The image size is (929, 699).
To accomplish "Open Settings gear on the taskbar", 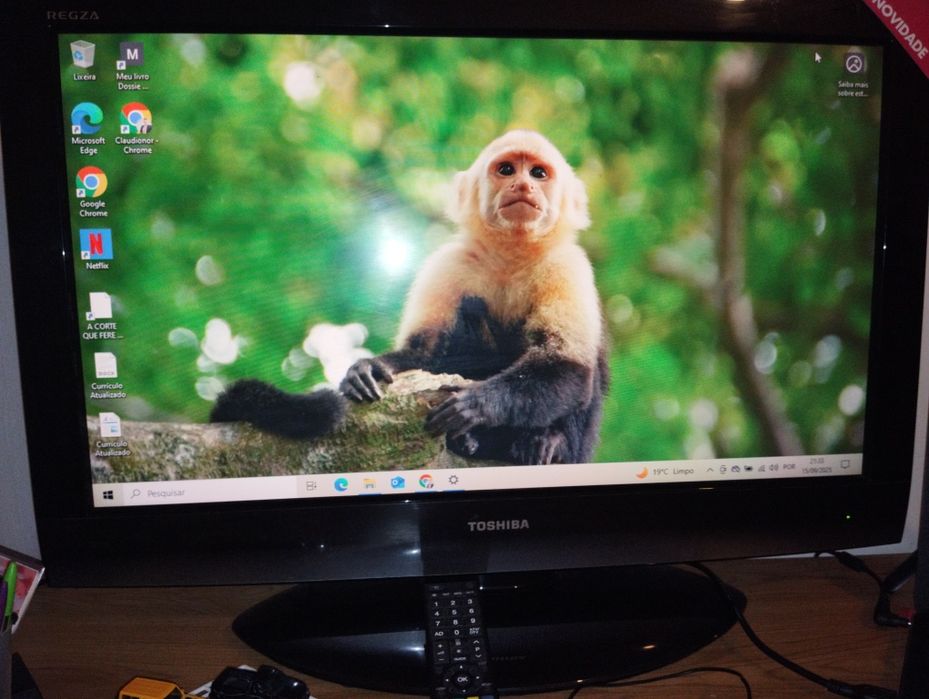I will [453, 480].
